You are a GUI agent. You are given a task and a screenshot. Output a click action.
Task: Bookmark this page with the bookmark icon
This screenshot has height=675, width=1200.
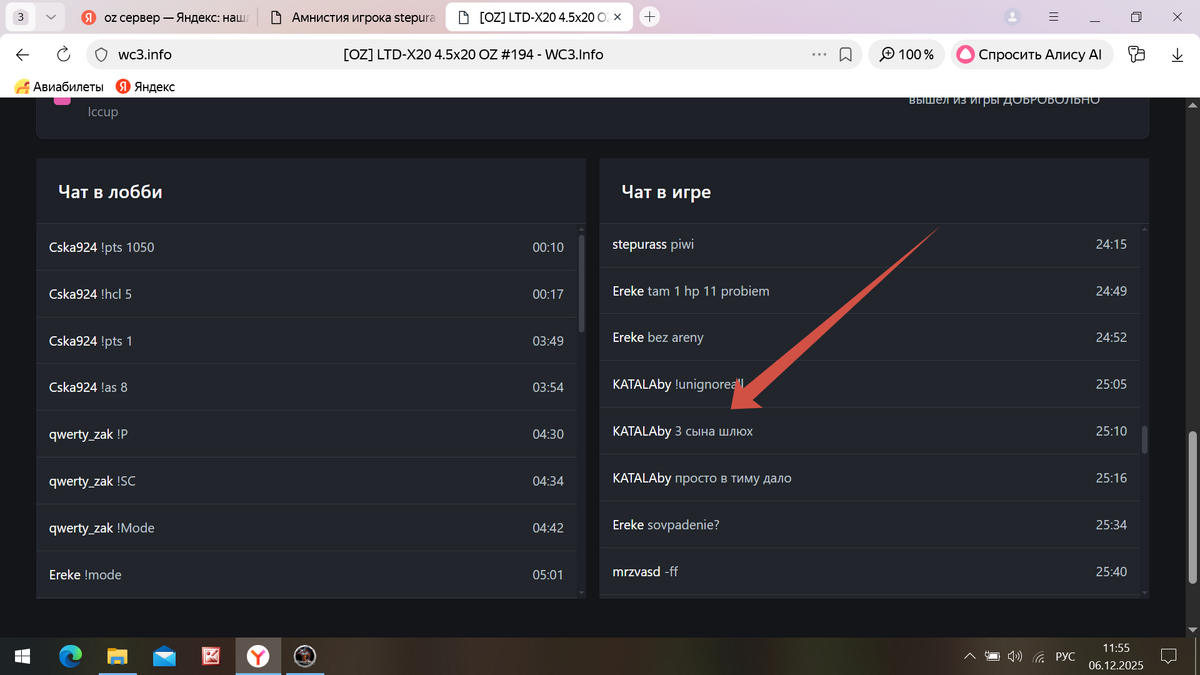click(x=845, y=55)
